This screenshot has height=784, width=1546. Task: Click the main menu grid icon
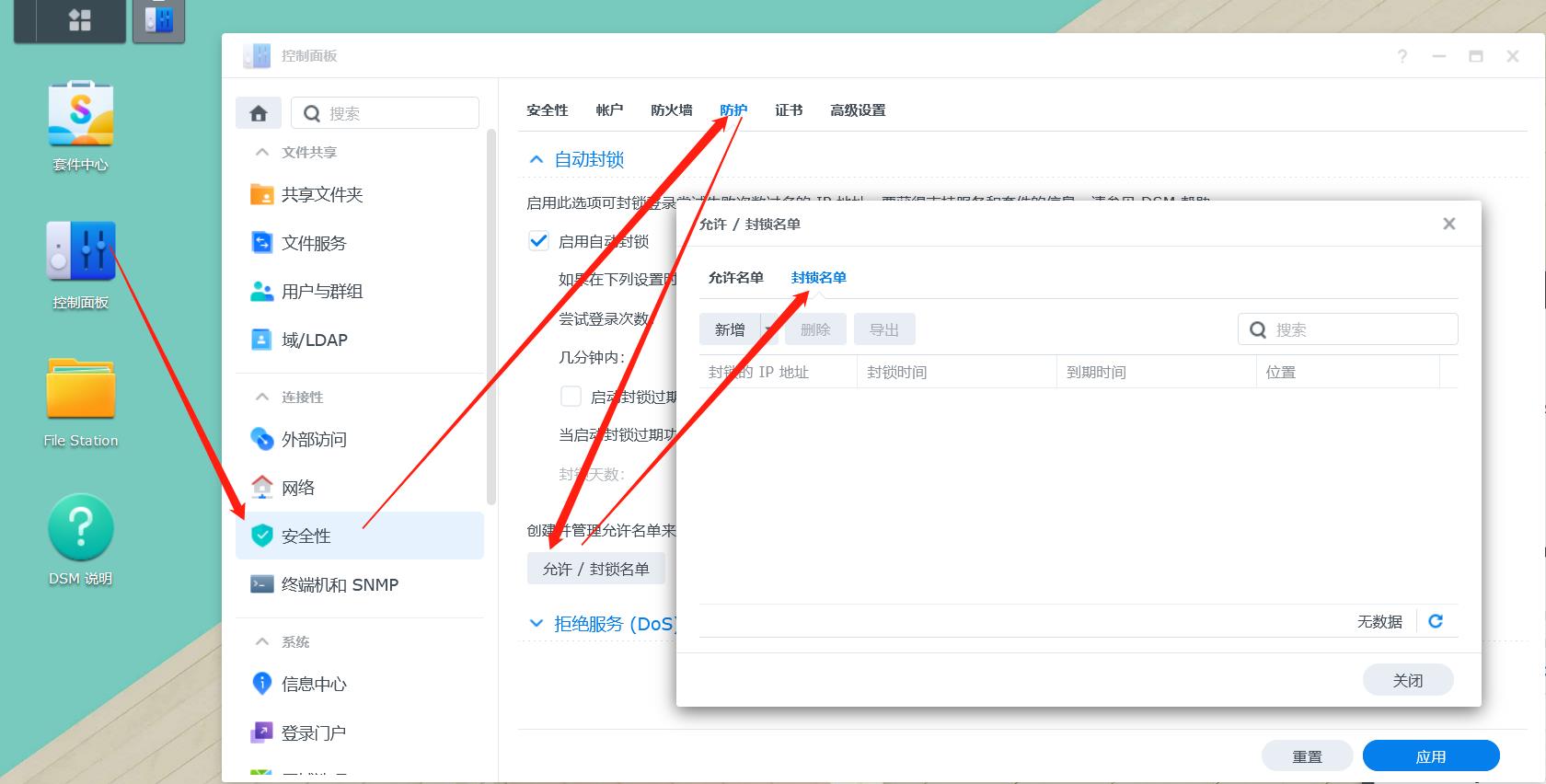(x=80, y=20)
